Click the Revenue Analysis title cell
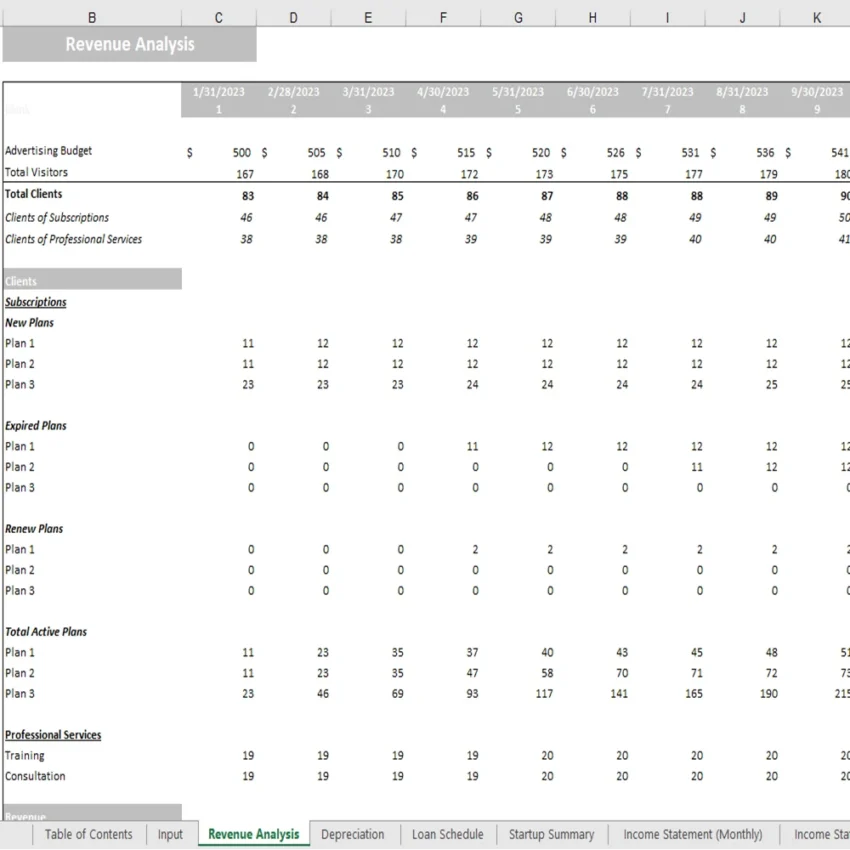Viewport: 850px width, 850px height. (130, 43)
